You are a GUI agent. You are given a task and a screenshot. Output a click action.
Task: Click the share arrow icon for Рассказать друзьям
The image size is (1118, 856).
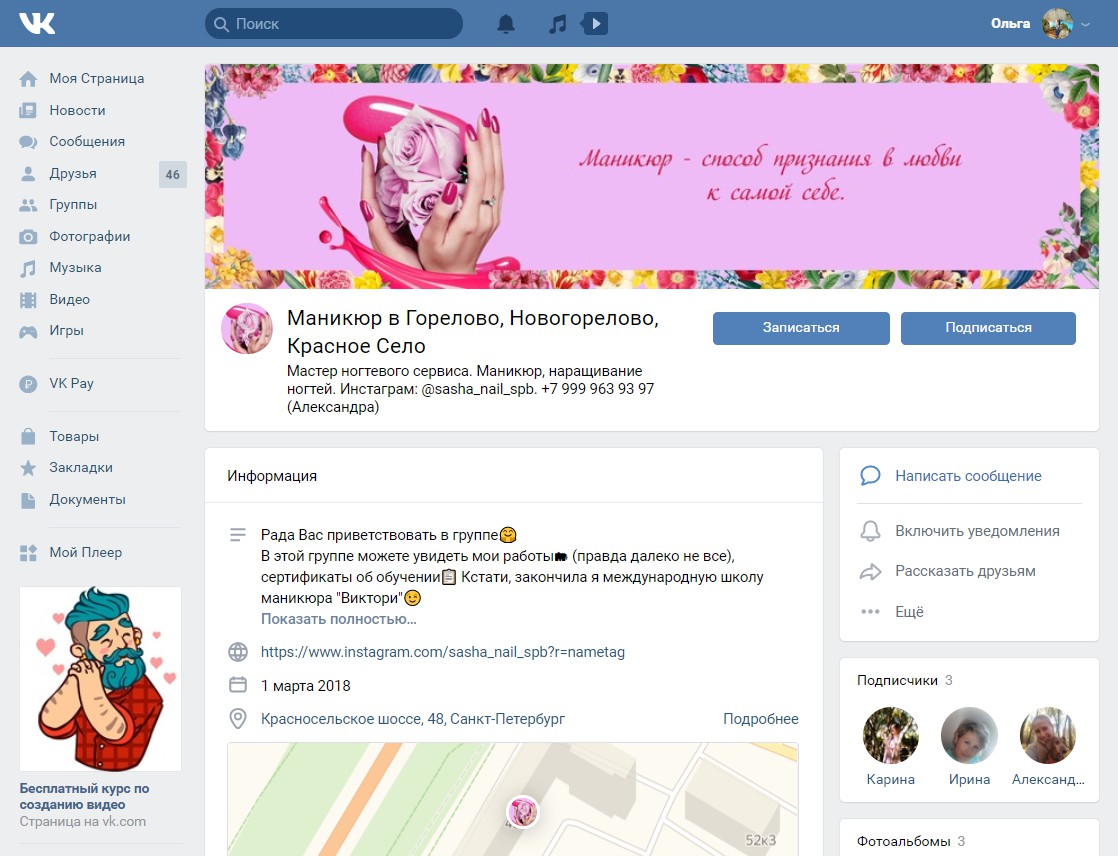[870, 572]
